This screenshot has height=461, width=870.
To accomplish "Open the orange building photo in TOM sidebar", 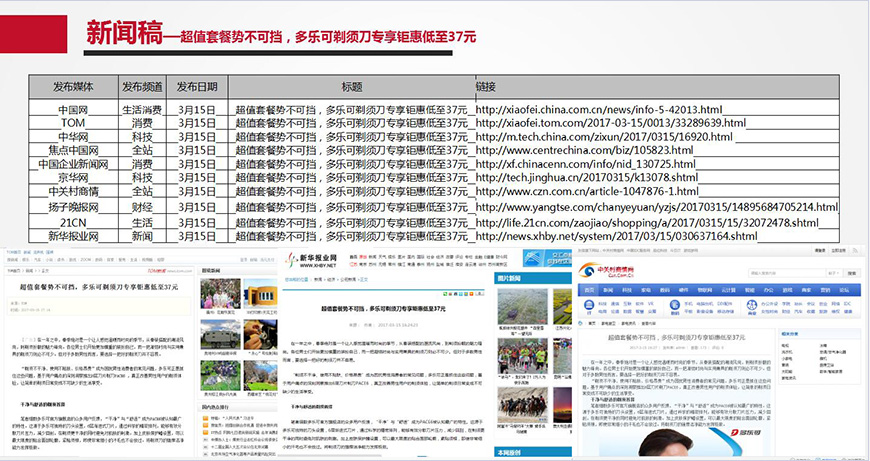I will pos(261,293).
